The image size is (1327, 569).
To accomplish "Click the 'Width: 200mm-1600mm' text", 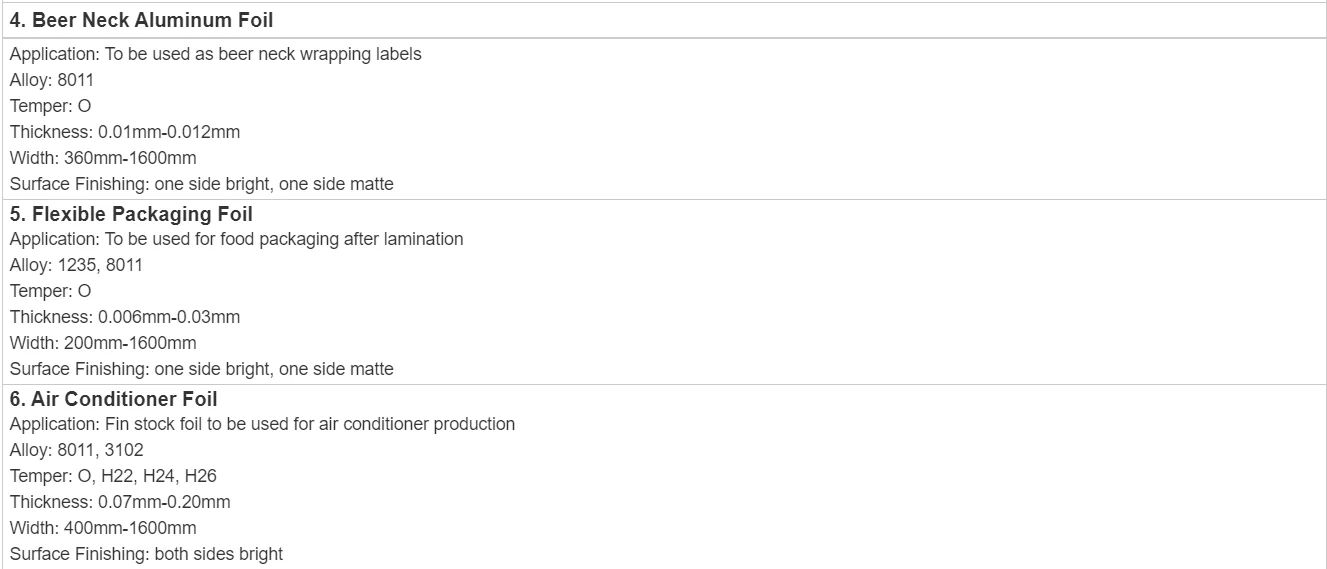I will 103,343.
